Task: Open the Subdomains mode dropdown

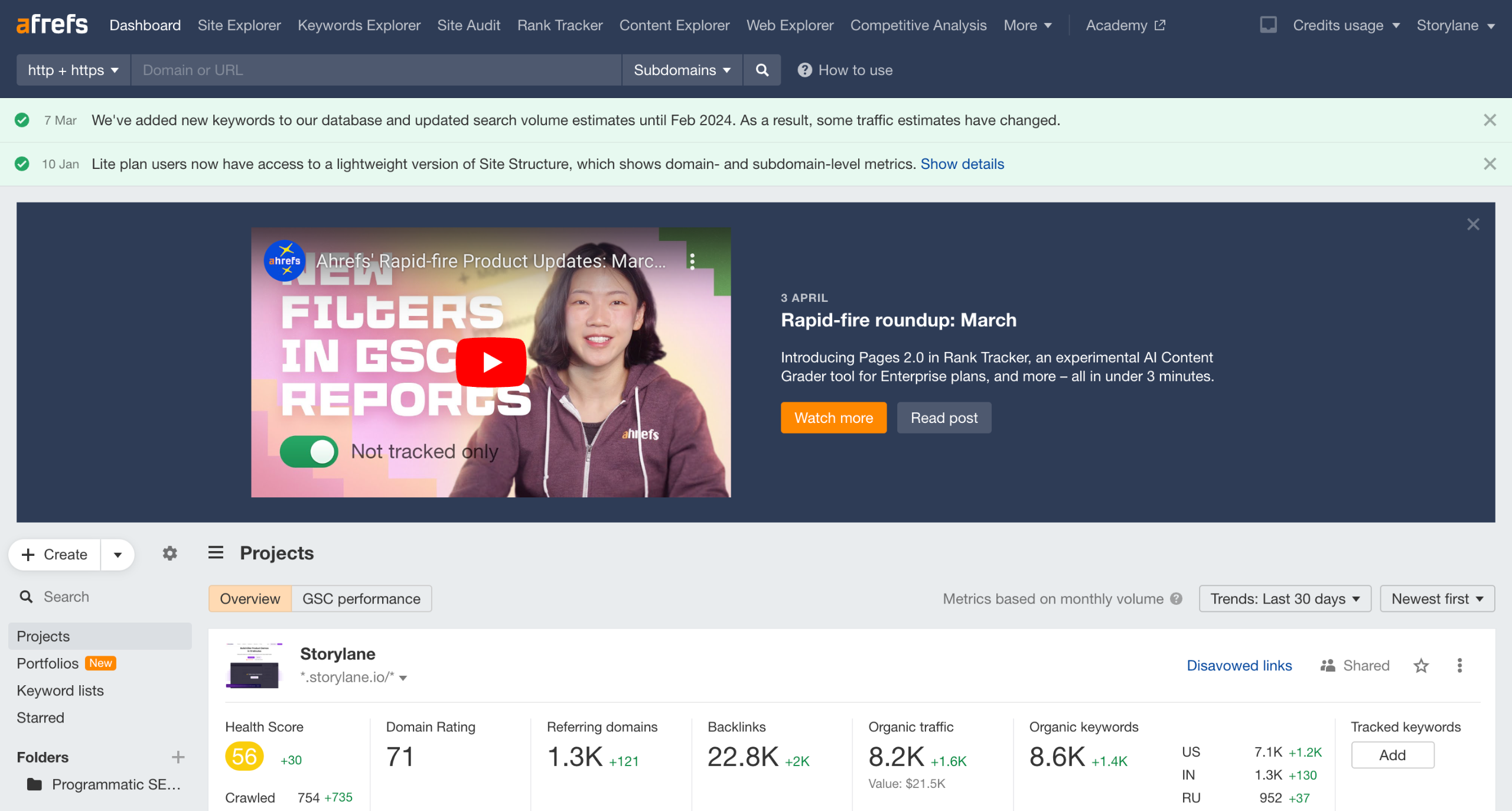Action: coord(682,70)
